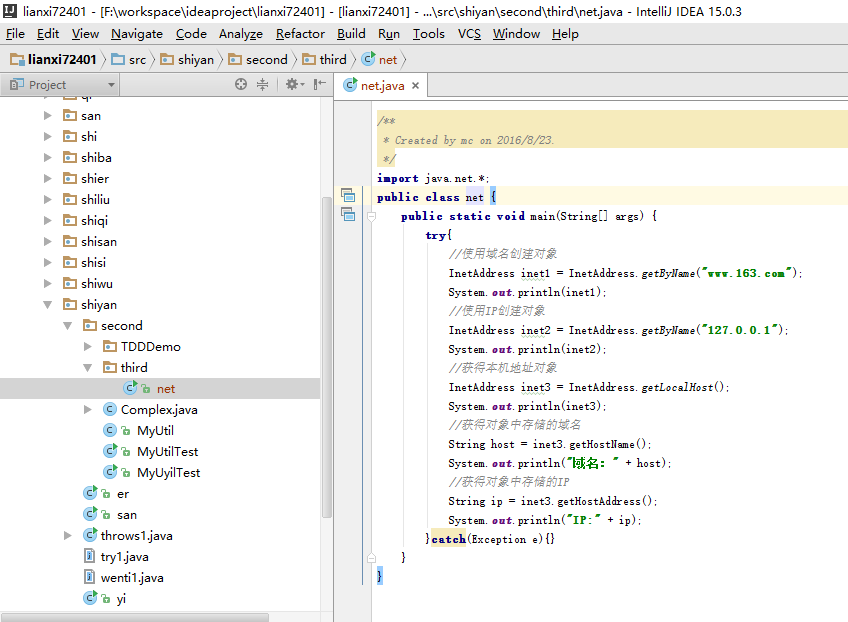Open the Run menu
This screenshot has width=848, height=622.
389,34
